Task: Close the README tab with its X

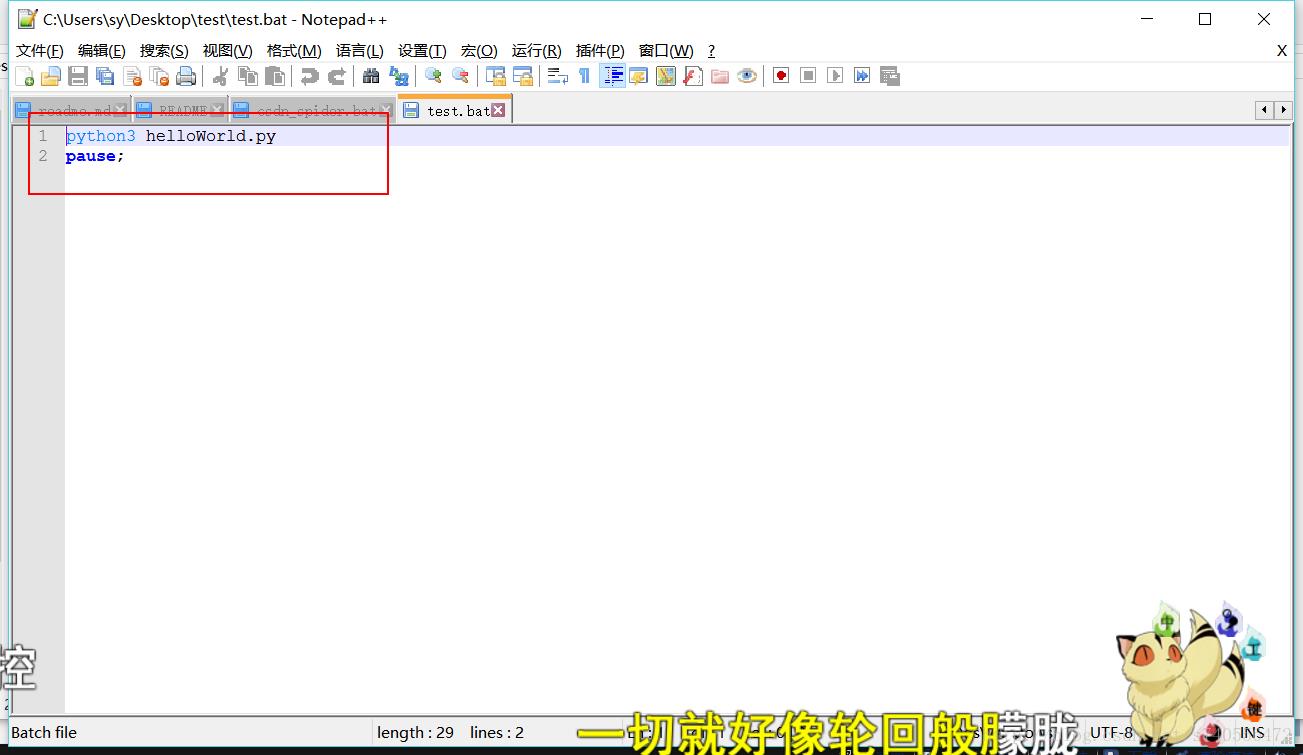Action: point(217,110)
